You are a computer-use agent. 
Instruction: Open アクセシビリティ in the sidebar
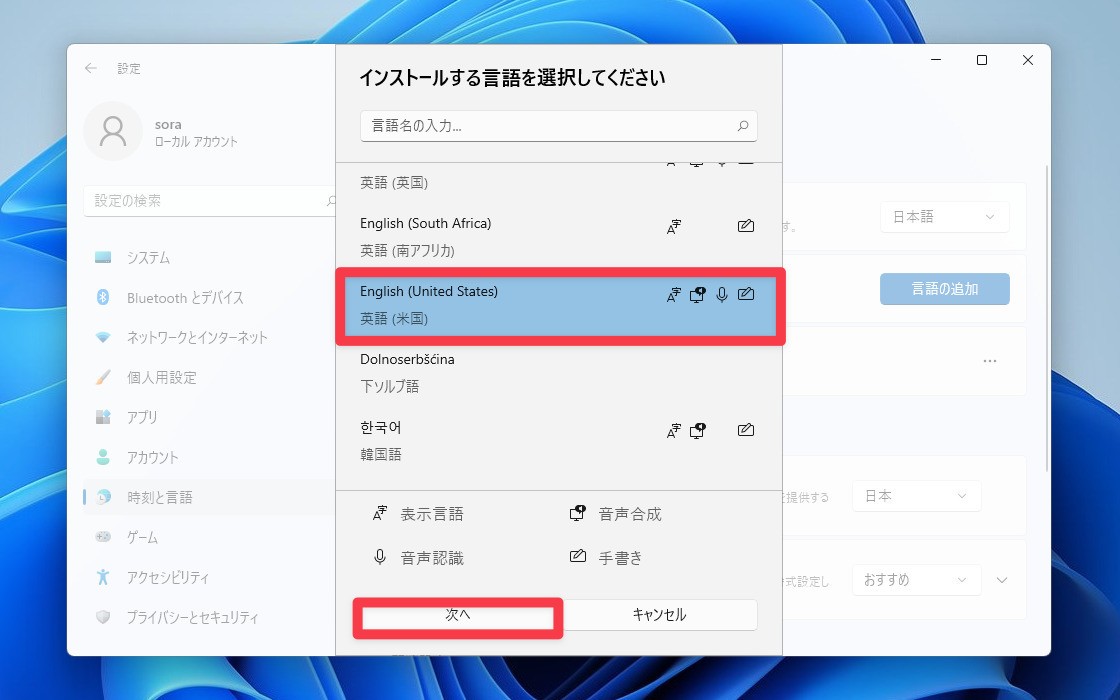207,577
